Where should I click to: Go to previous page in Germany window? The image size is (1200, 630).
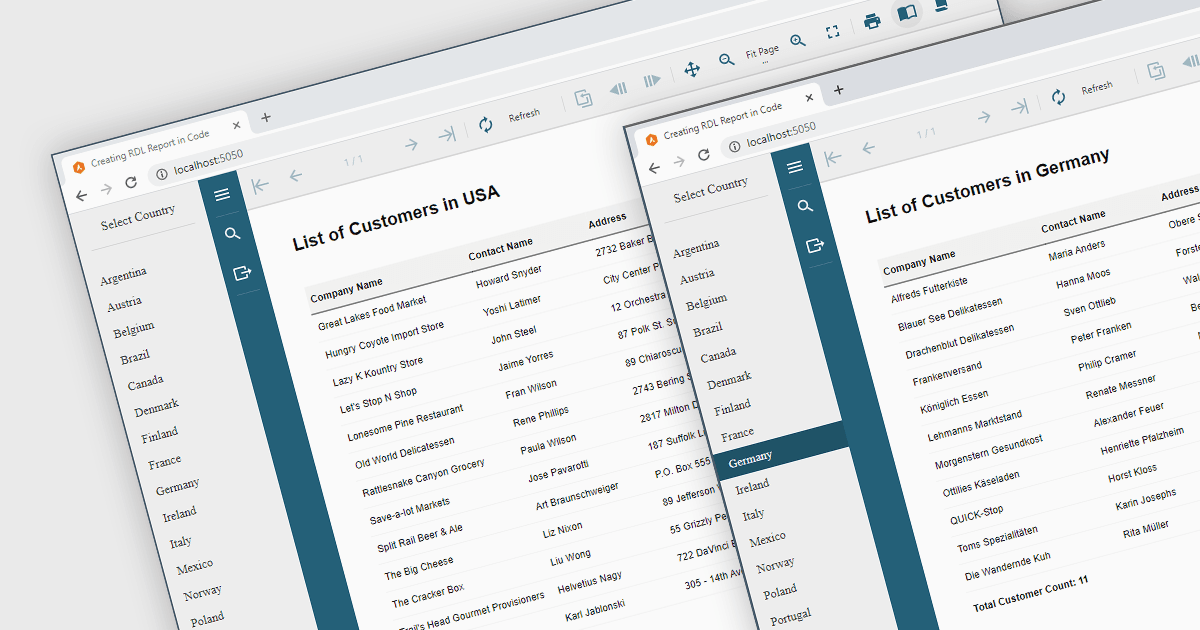point(867,149)
